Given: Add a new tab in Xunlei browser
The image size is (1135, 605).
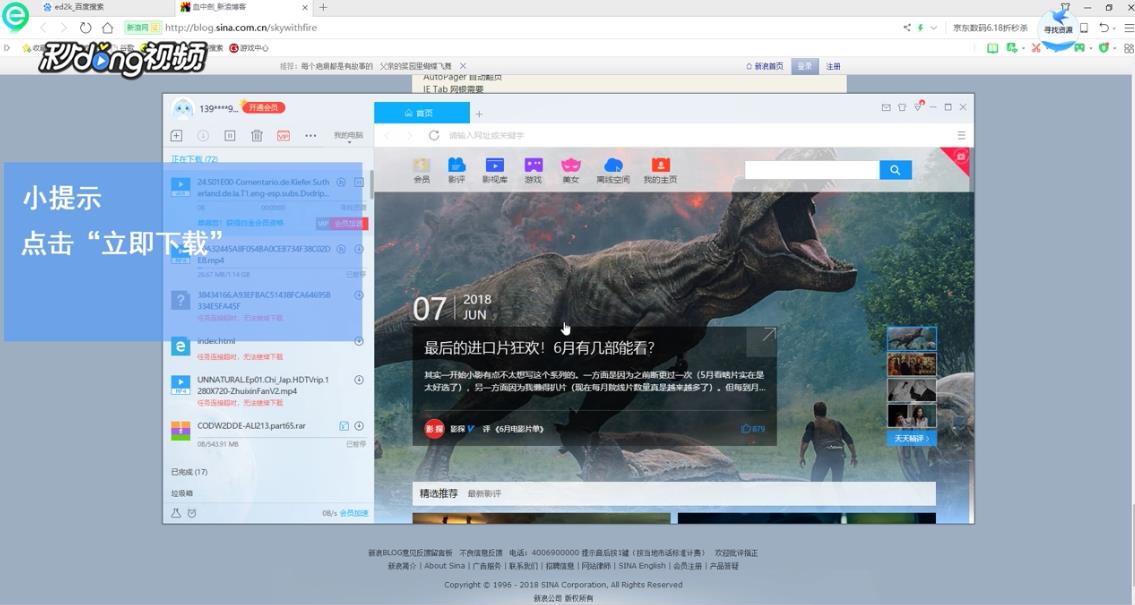Looking at the screenshot, I should tap(478, 114).
